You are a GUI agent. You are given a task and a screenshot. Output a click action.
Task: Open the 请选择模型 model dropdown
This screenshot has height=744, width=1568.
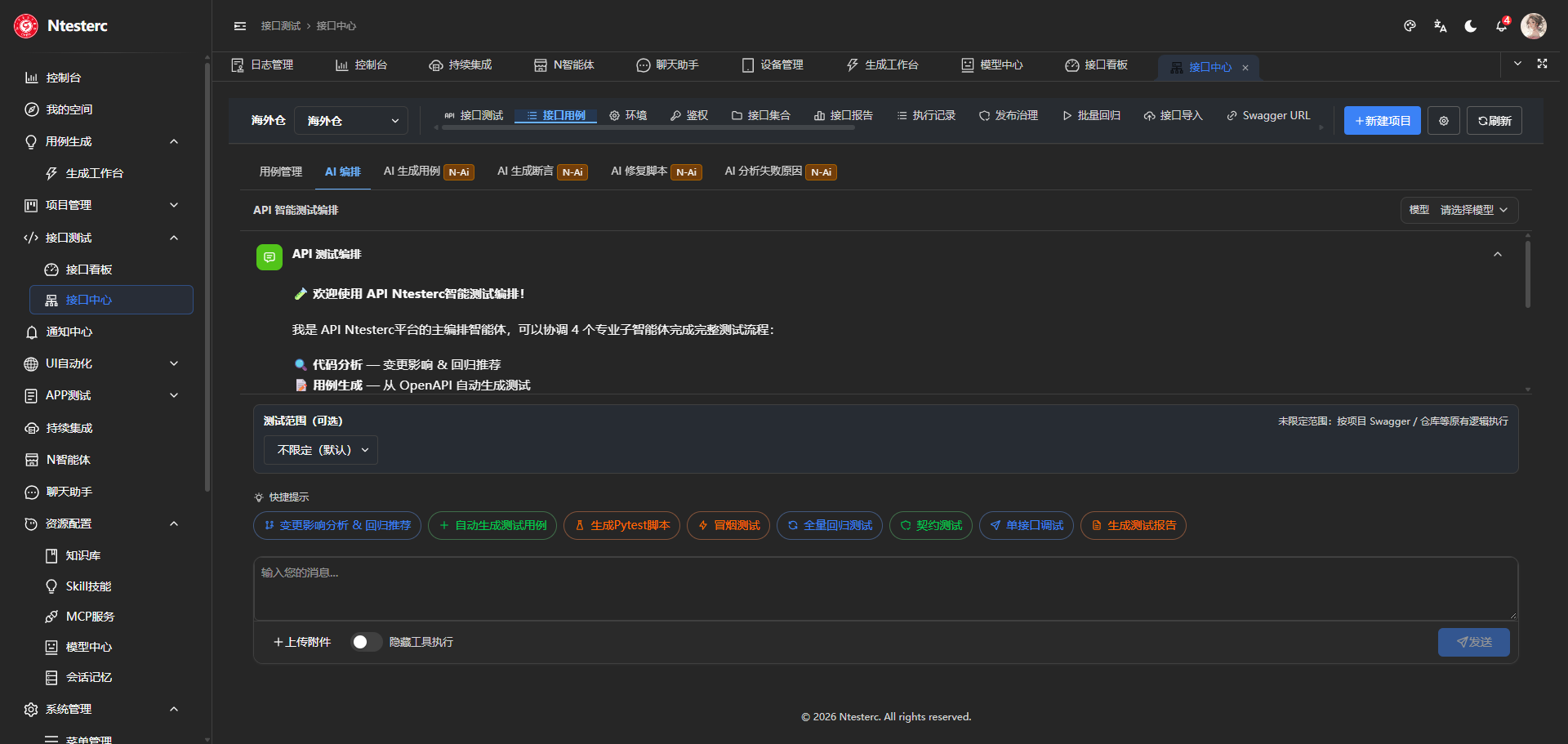(1460, 210)
